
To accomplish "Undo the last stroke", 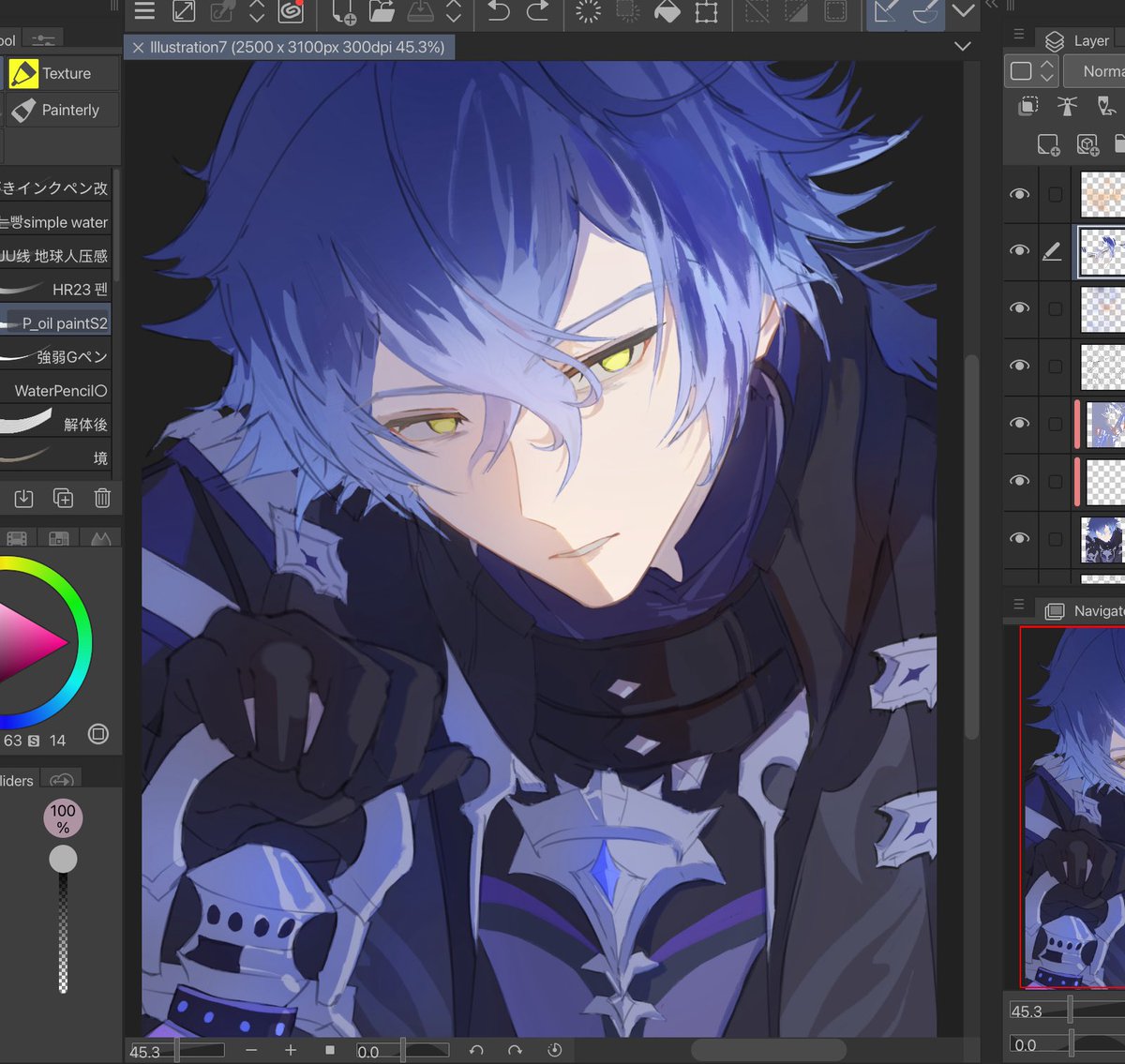I will [499, 10].
